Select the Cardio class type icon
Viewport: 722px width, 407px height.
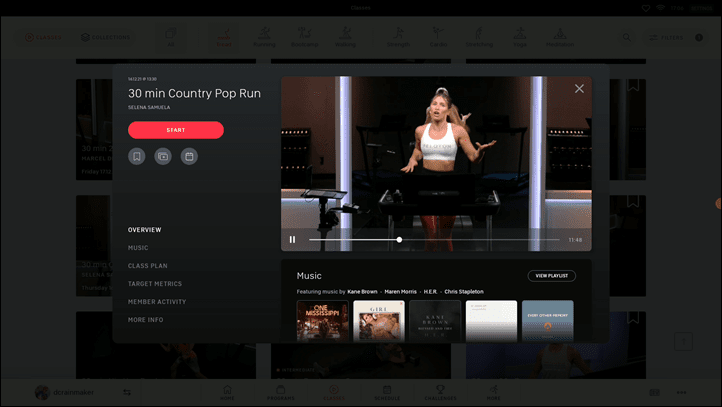[438, 37]
